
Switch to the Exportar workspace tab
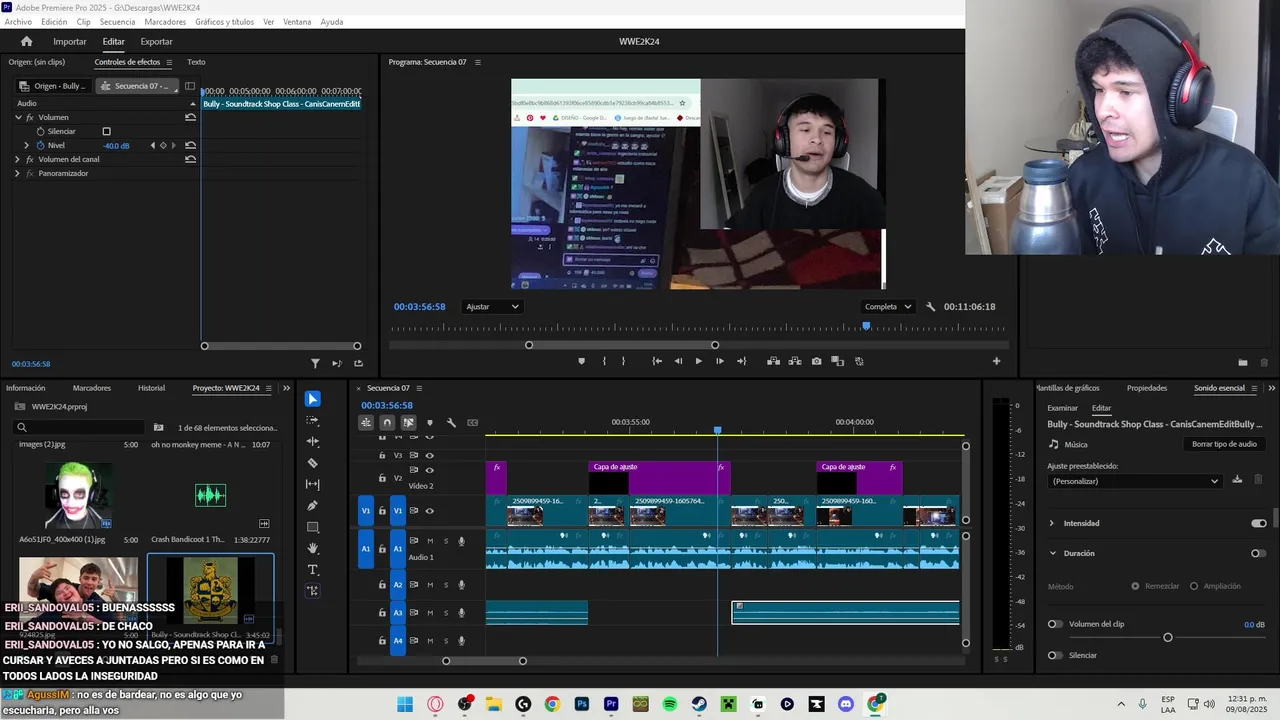click(x=156, y=42)
